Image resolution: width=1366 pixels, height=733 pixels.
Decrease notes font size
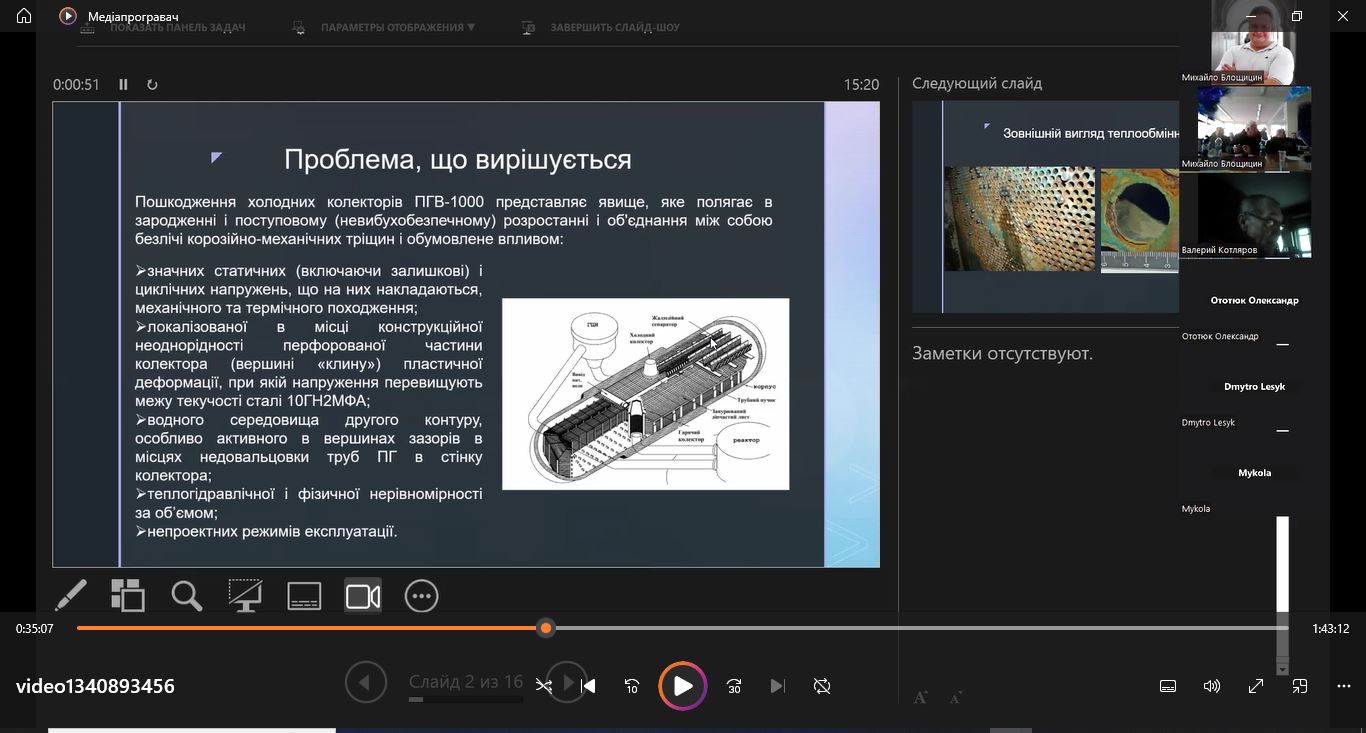[956, 697]
